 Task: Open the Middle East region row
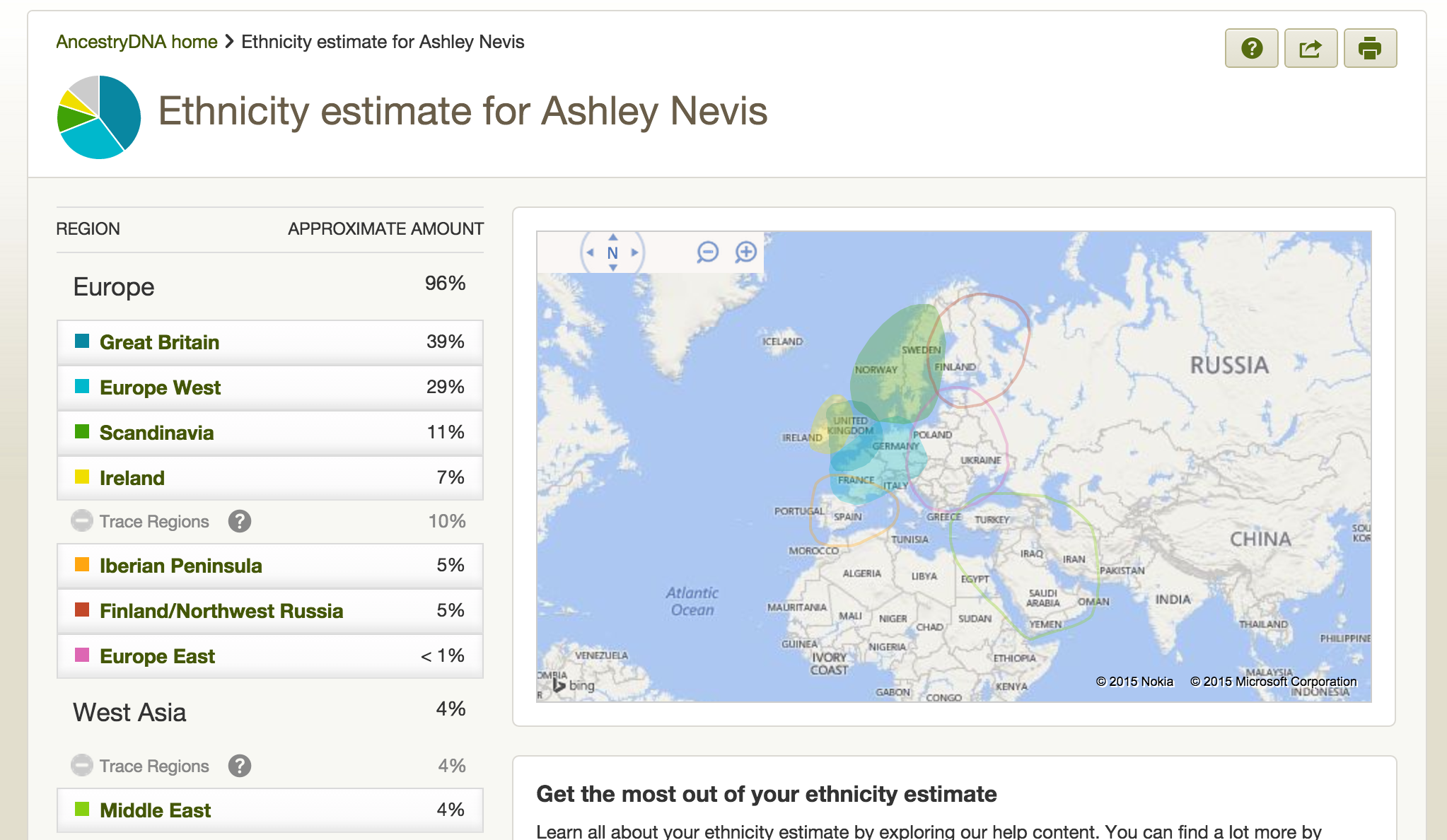[270, 810]
